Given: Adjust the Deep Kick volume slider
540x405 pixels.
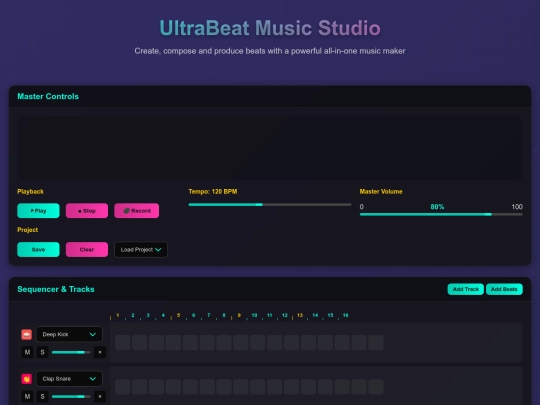Looking at the screenshot, I should (71, 352).
